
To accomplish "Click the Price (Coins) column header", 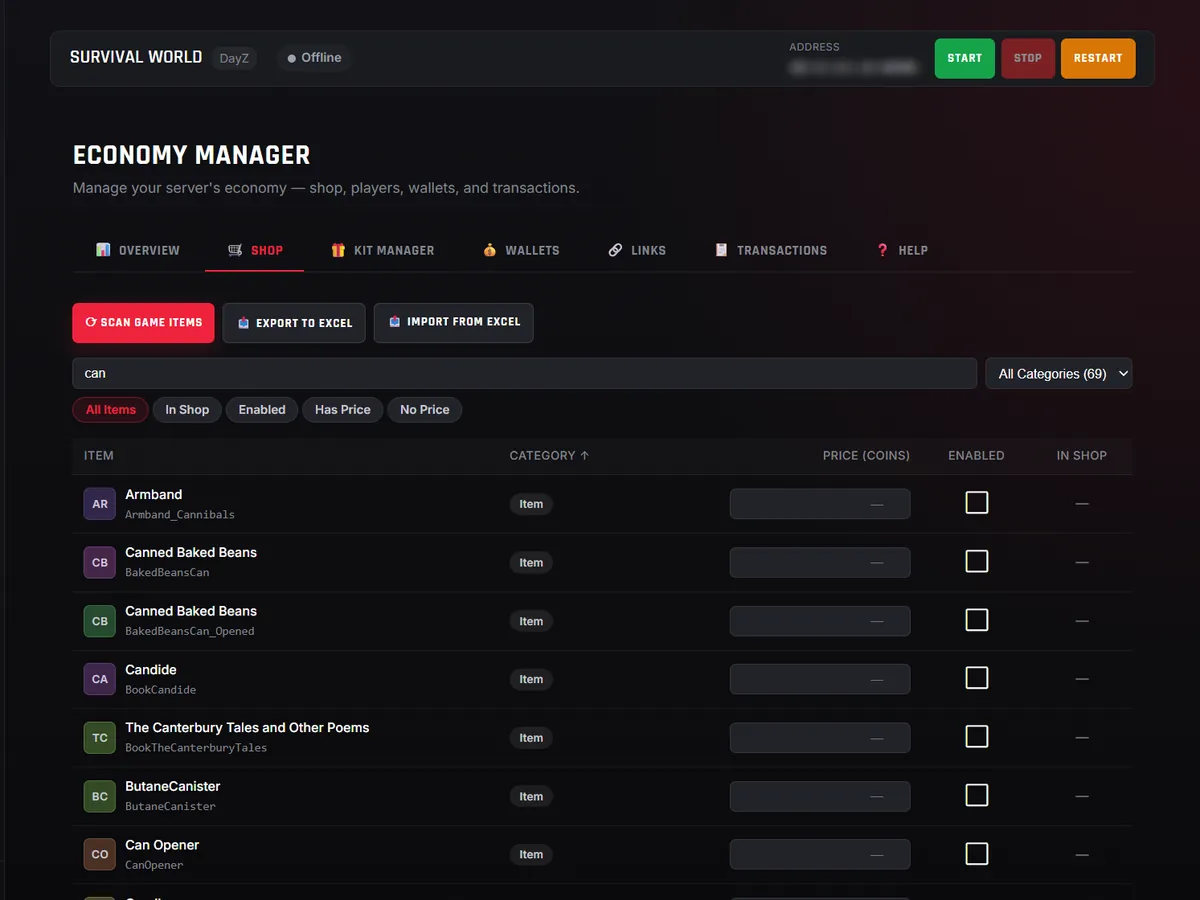I will (866, 455).
